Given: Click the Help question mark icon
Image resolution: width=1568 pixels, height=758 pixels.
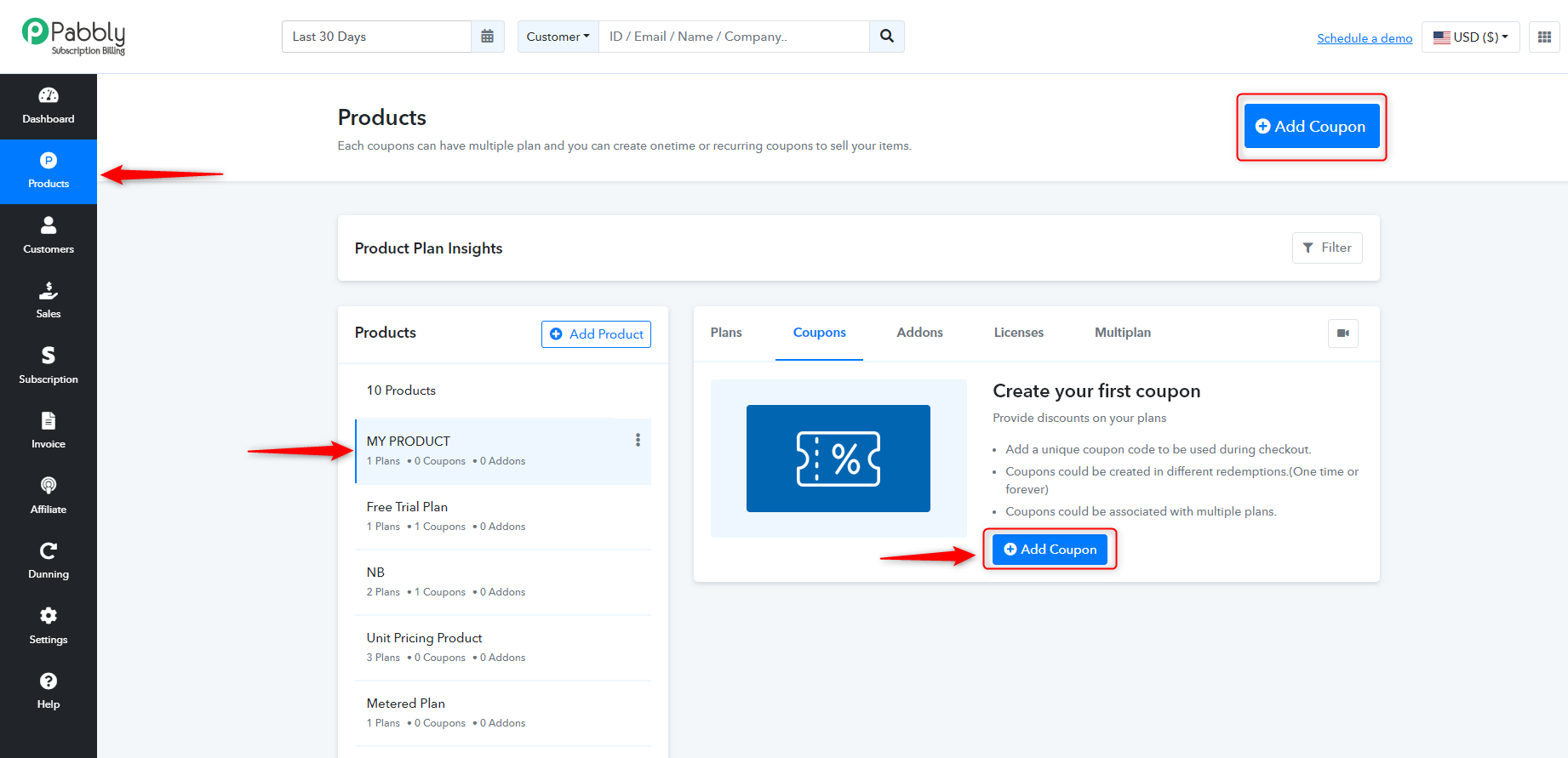Looking at the screenshot, I should pyautogui.click(x=49, y=681).
